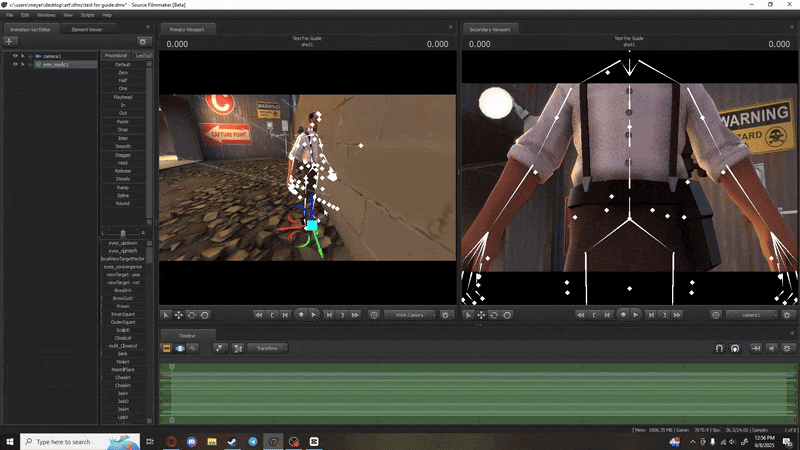Screen dimensions: 800x450
Task: Step forward one frame in primary viewport
Action: click(329, 315)
